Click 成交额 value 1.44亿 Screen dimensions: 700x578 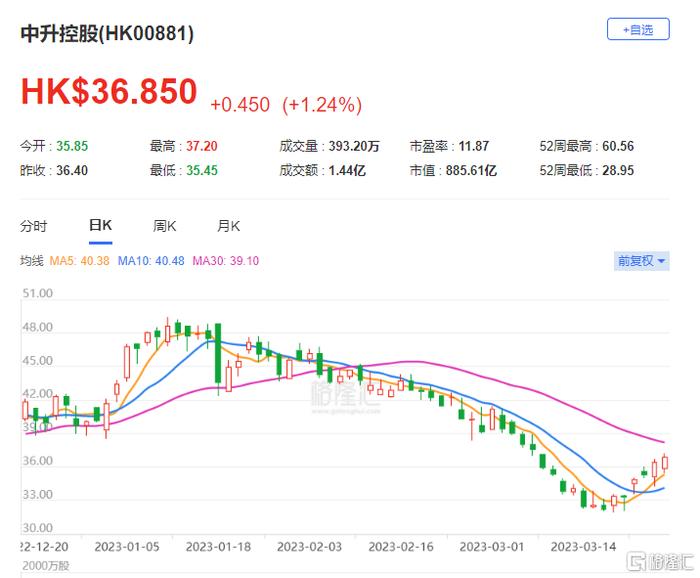pos(347,170)
